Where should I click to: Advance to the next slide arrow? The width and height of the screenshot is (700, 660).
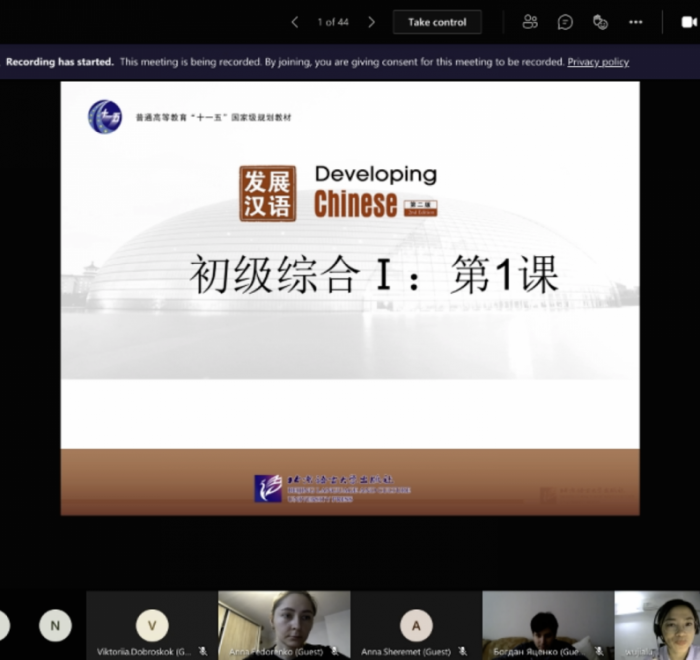[x=371, y=22]
